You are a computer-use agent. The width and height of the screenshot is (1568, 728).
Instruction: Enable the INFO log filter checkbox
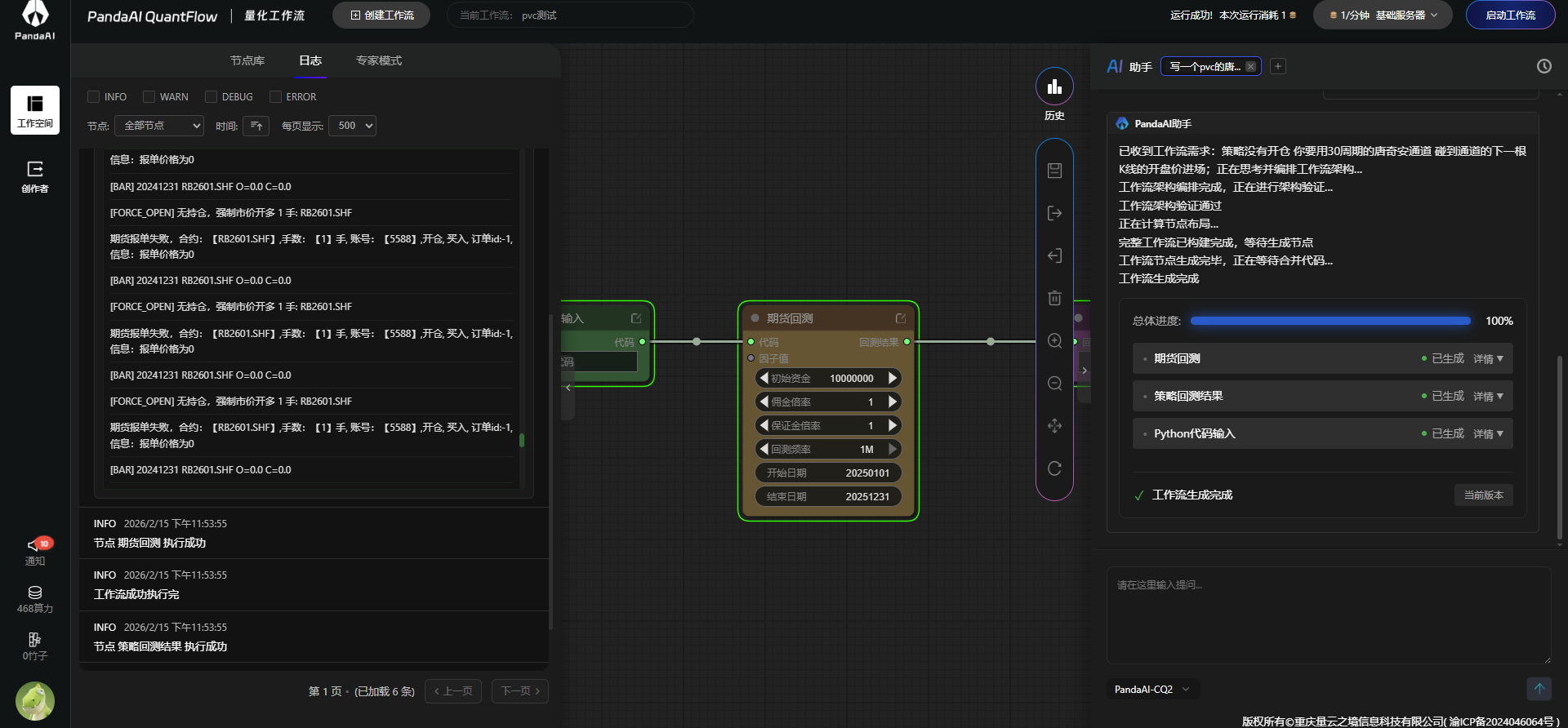93,96
